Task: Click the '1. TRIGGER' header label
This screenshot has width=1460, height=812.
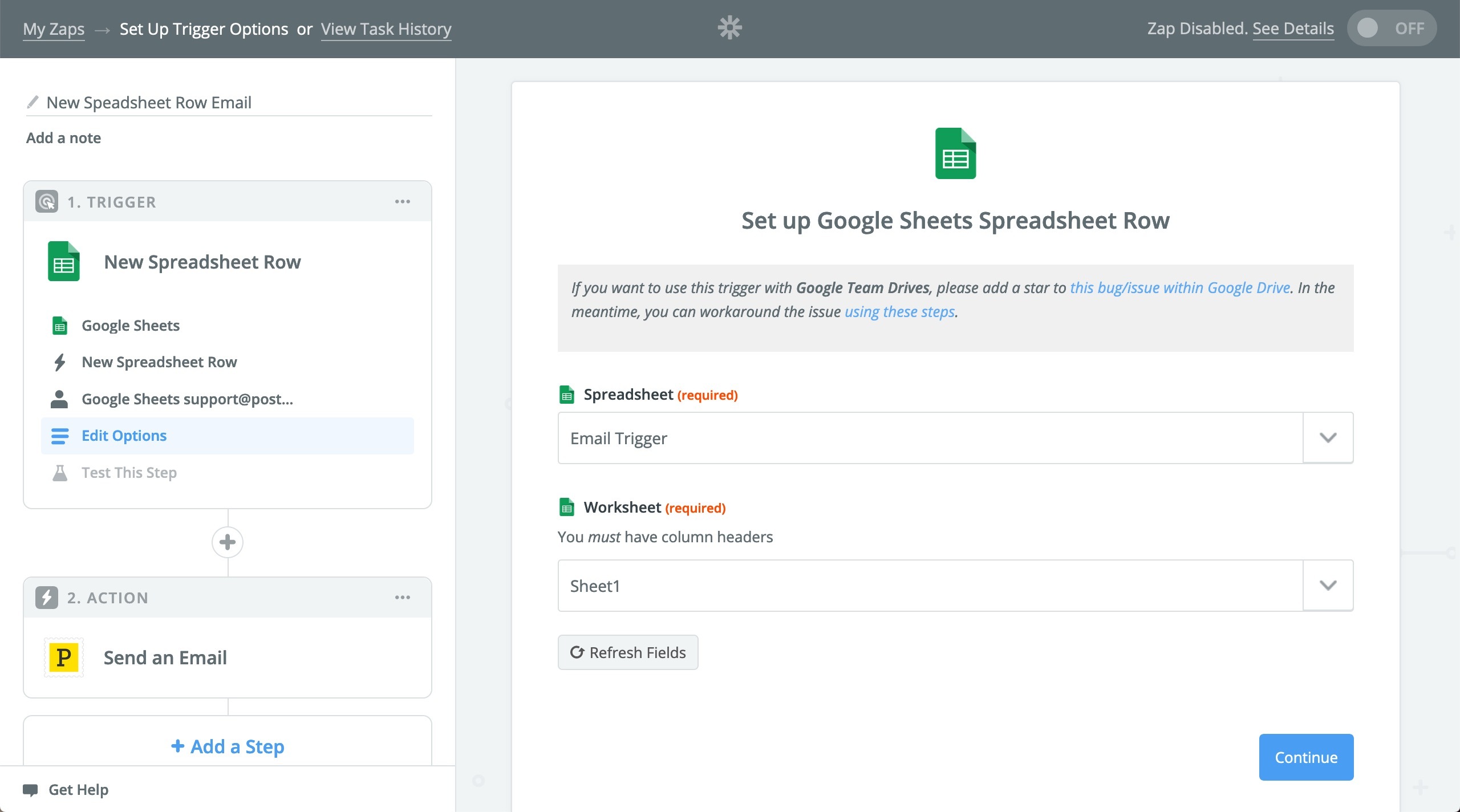Action: coord(111,202)
